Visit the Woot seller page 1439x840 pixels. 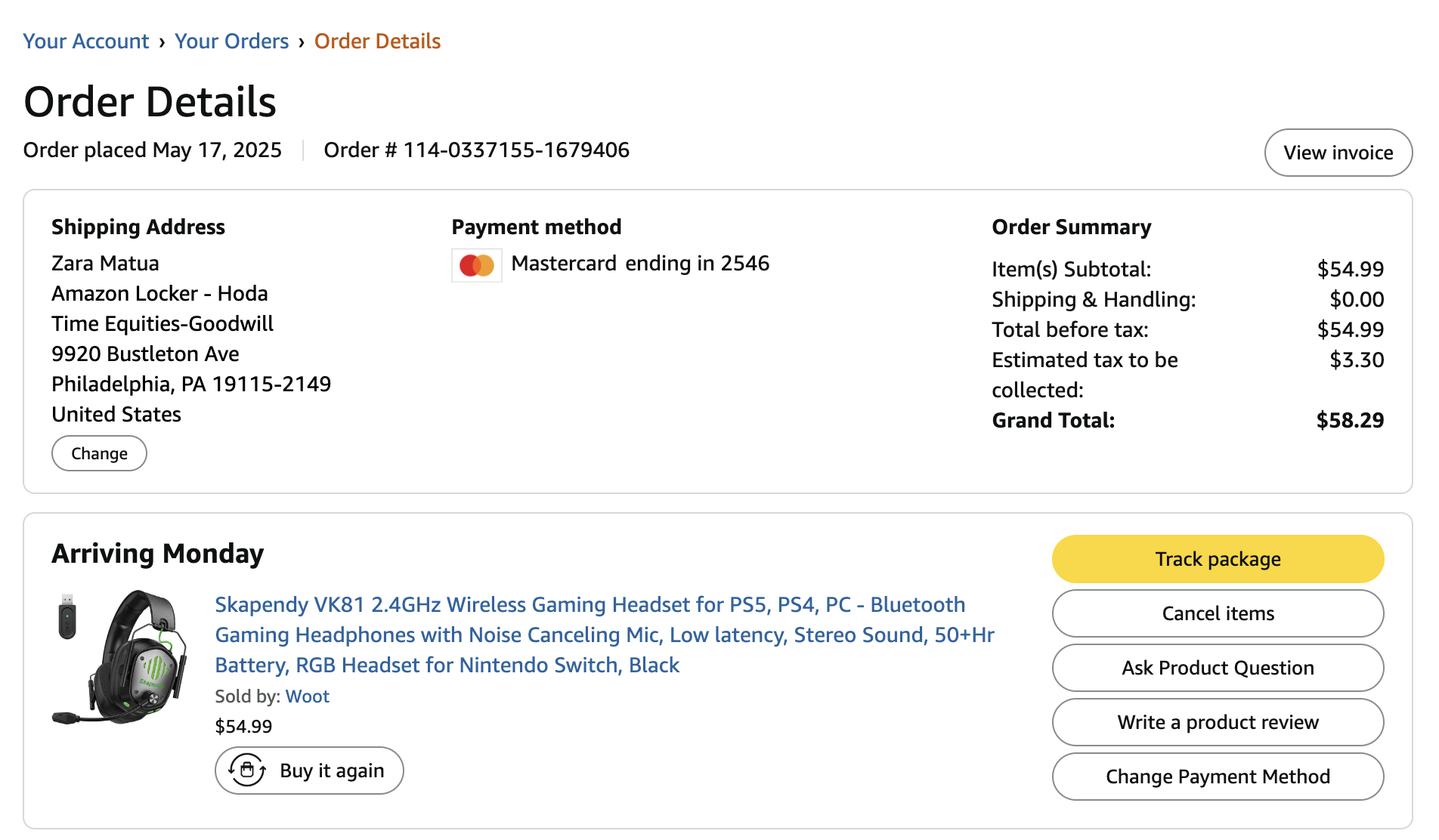[308, 696]
